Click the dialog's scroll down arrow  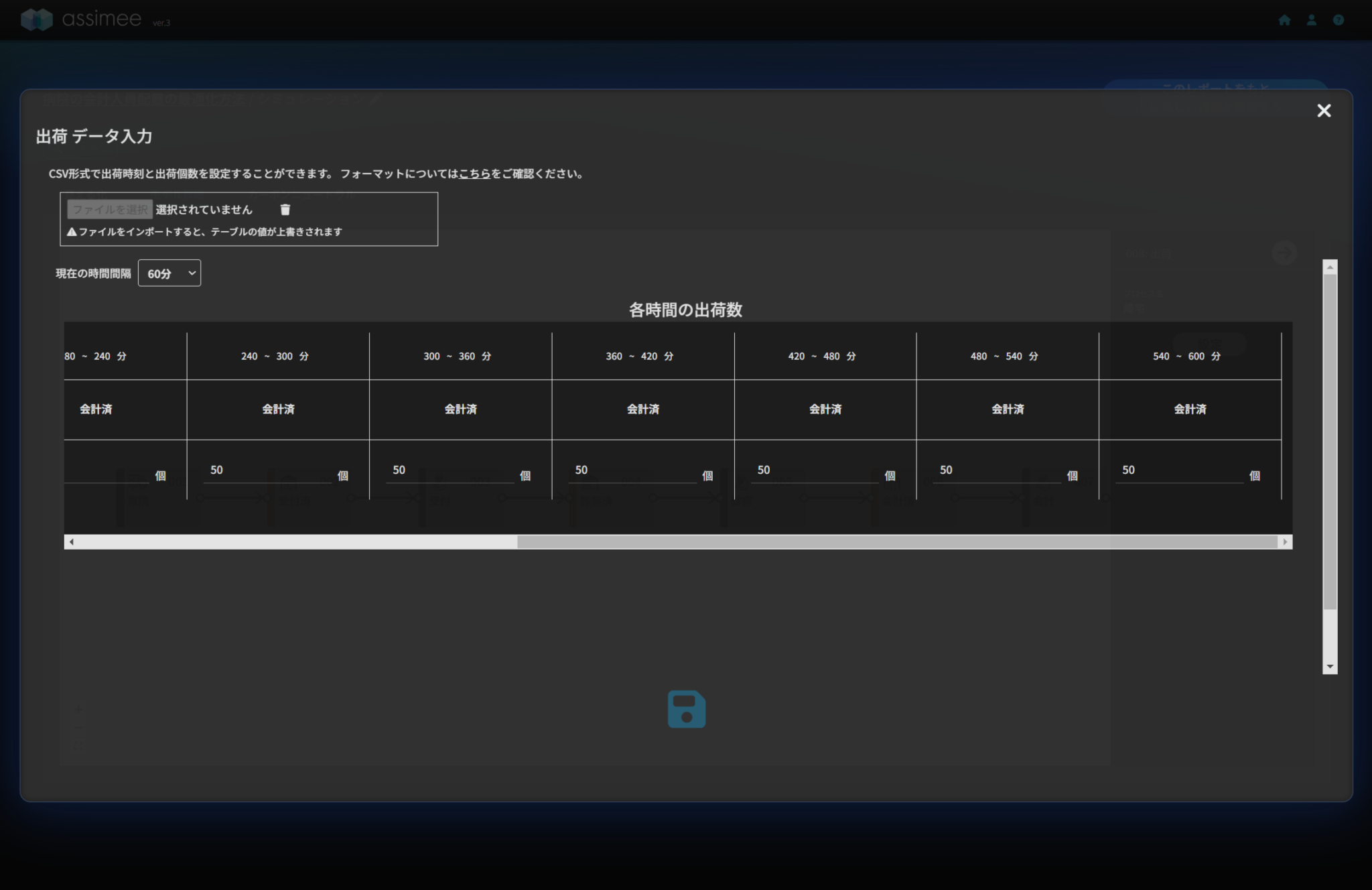point(1330,667)
